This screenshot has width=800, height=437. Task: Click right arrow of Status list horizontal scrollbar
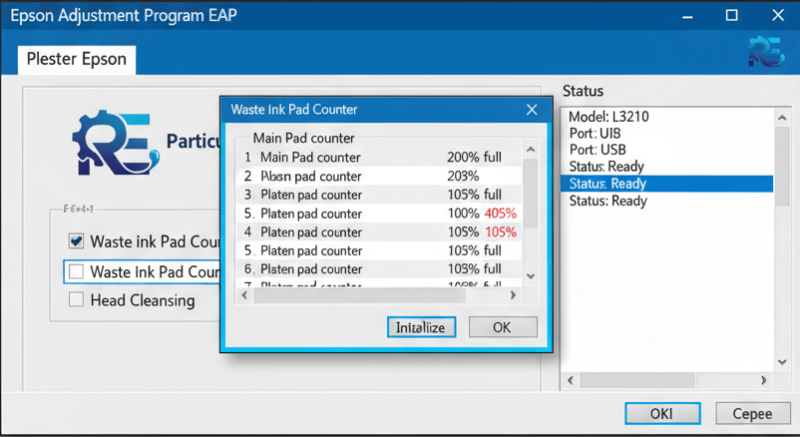pyautogui.click(x=763, y=380)
